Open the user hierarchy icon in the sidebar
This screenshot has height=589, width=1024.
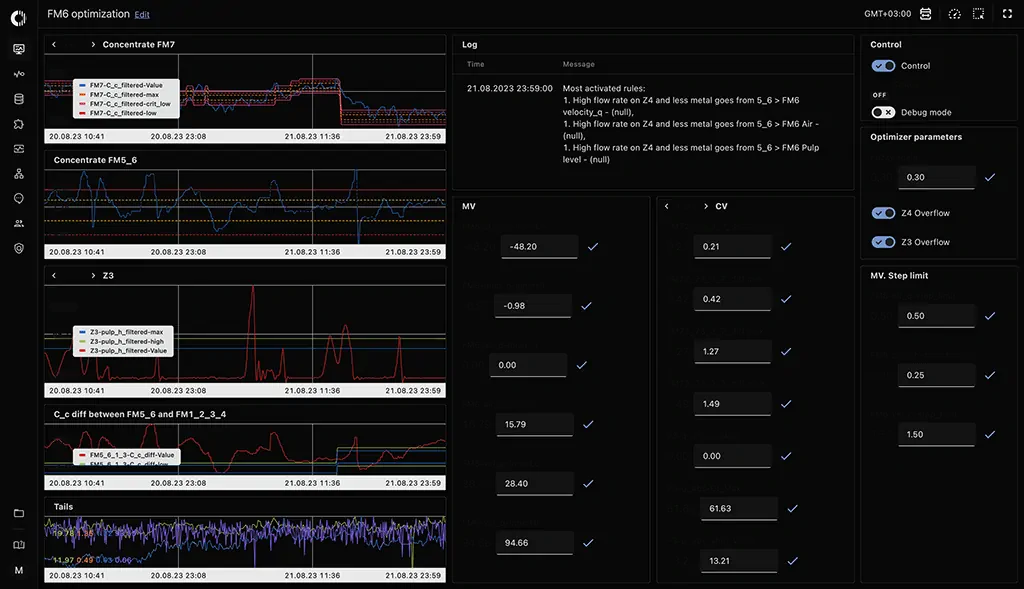pyautogui.click(x=17, y=173)
